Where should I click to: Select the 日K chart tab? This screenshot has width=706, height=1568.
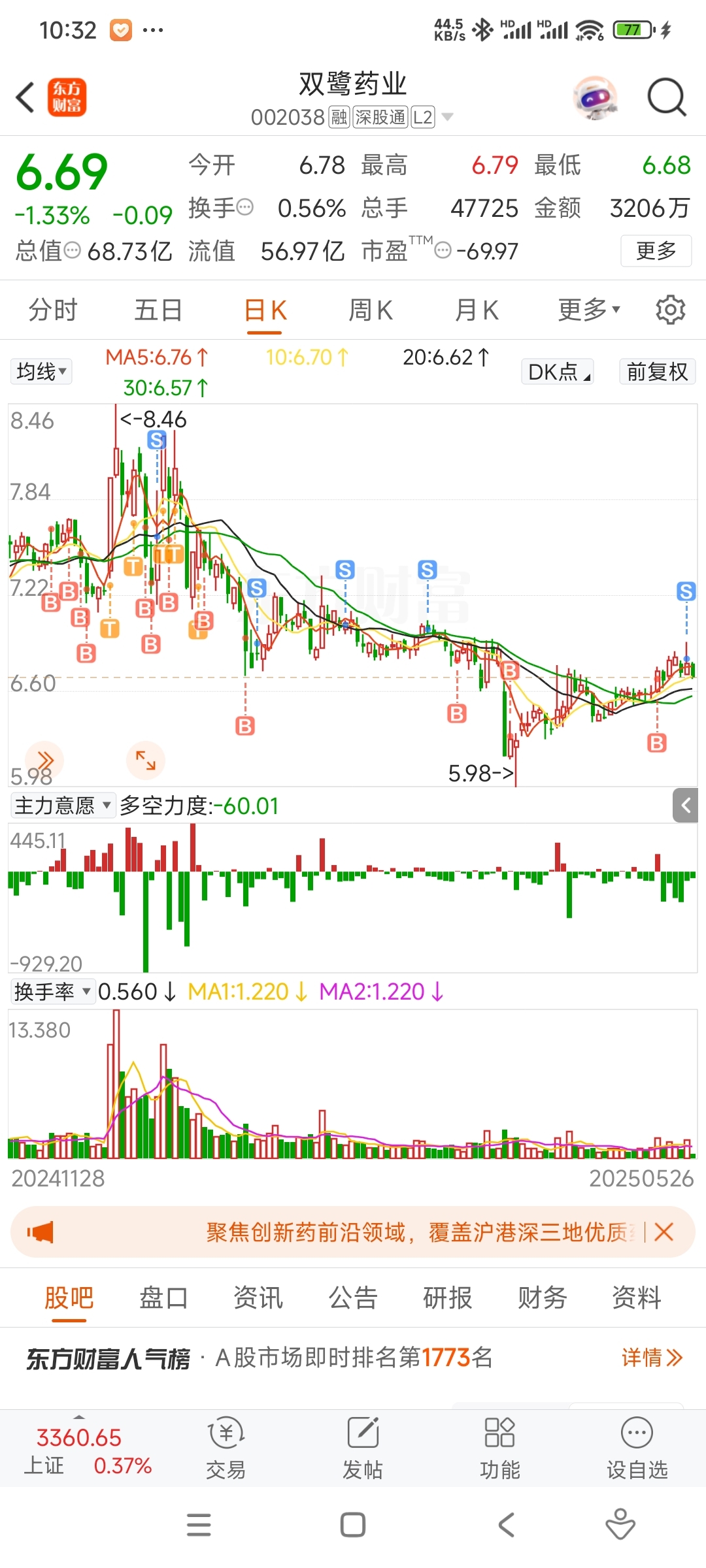[265, 310]
